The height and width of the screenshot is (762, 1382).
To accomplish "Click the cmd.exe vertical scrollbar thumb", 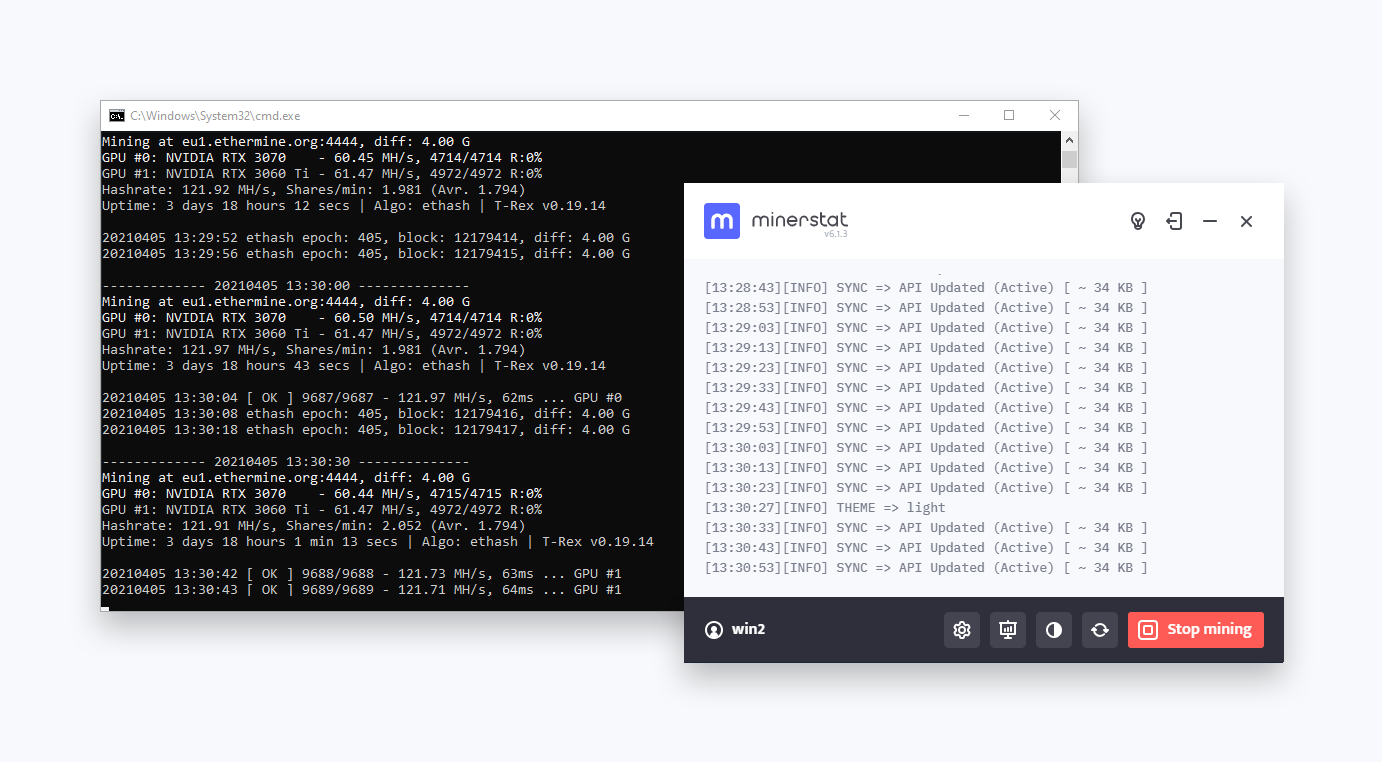I will (1069, 159).
